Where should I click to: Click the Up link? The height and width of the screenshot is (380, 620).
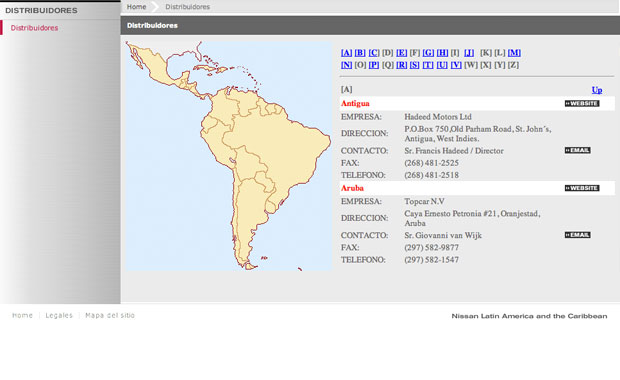[597, 90]
